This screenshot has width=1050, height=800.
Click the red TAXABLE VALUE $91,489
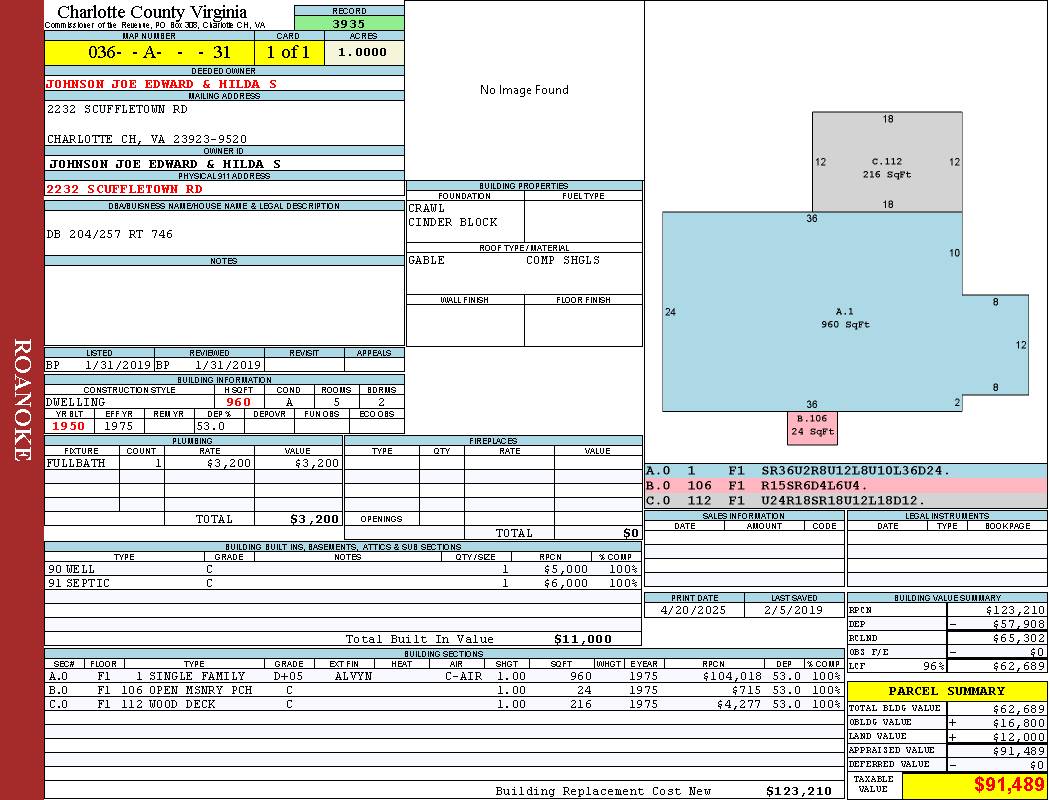click(1009, 785)
